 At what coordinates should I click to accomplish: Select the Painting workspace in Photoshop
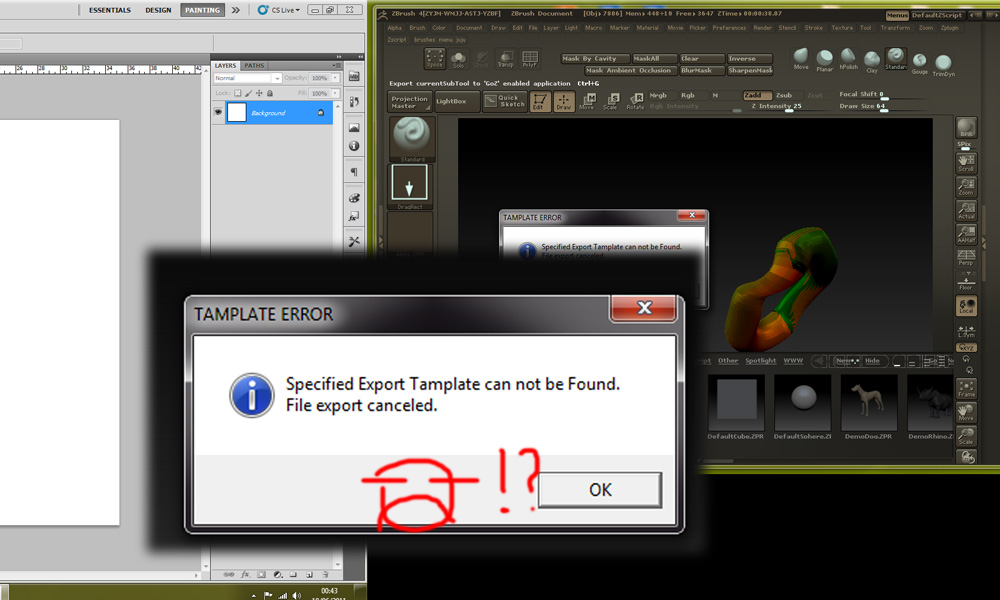pos(202,10)
